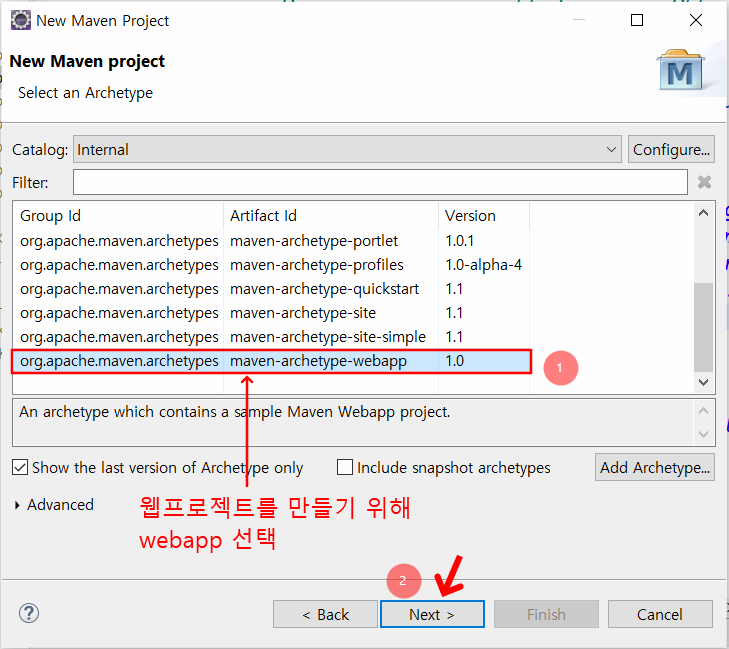Image resolution: width=729 pixels, height=649 pixels.
Task: Click archetype list scroll up arrow
Action: coord(703,213)
